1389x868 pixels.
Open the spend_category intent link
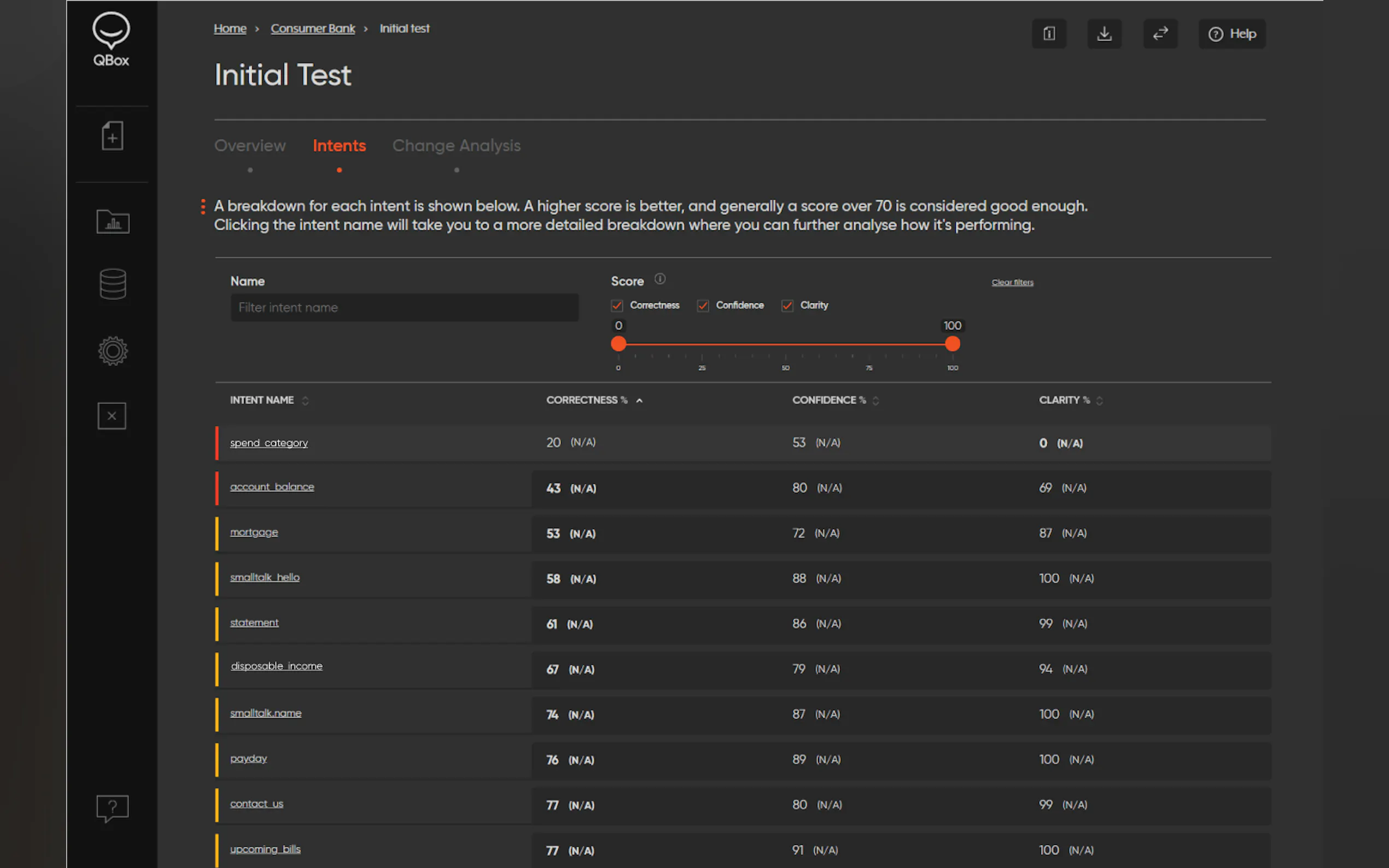(269, 443)
